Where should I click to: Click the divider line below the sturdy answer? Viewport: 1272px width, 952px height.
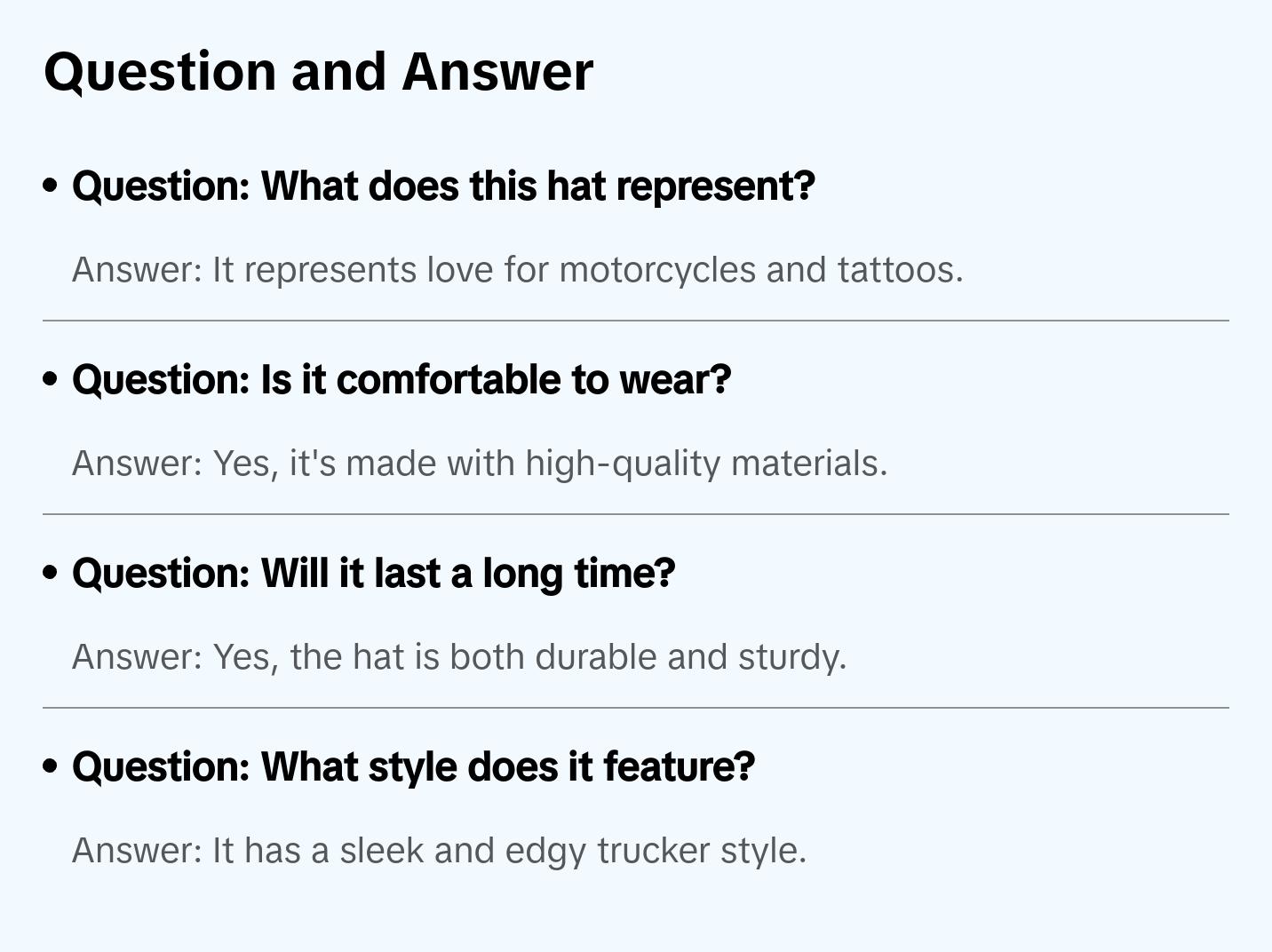636,708
